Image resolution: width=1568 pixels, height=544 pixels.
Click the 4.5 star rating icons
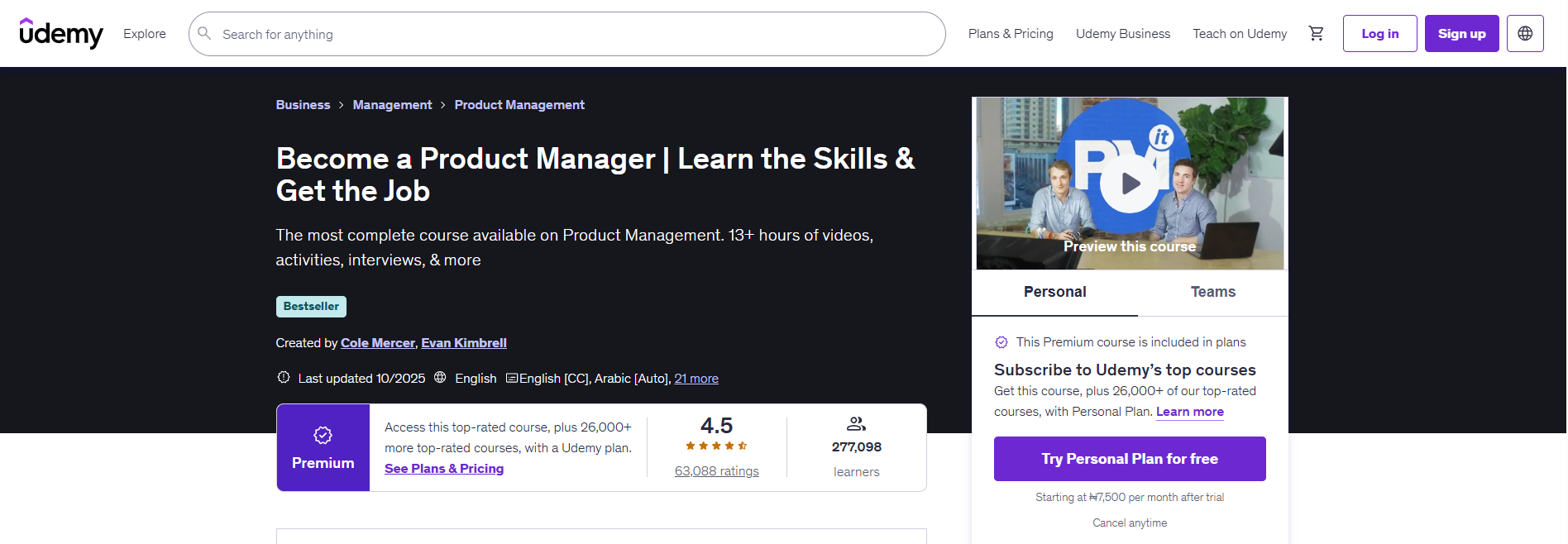716,446
